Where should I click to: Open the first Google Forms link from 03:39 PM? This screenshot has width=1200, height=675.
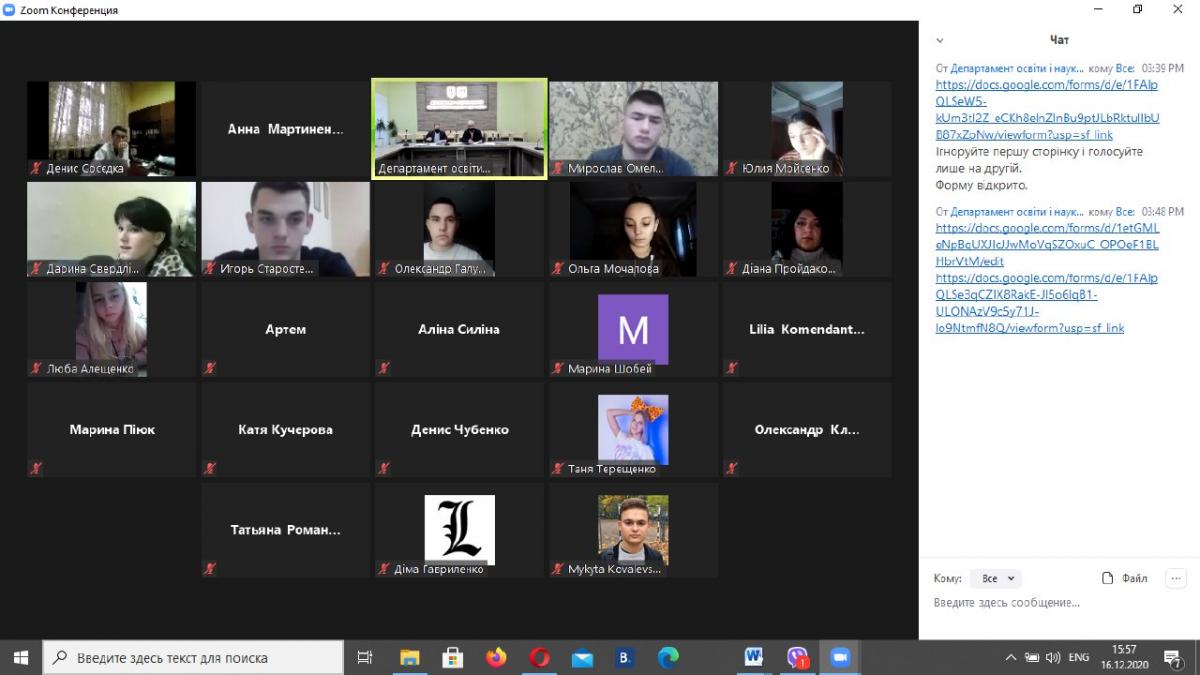[1047, 109]
